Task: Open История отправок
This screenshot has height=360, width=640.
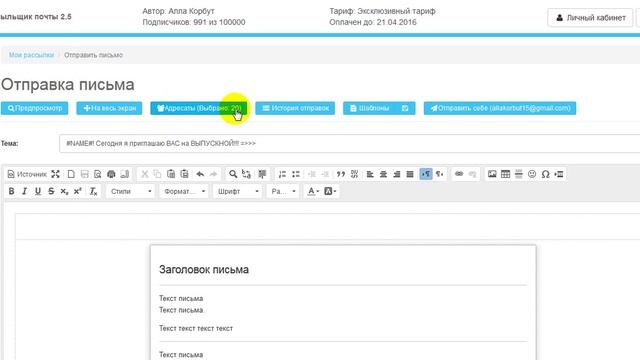Action: pyautogui.click(x=295, y=108)
